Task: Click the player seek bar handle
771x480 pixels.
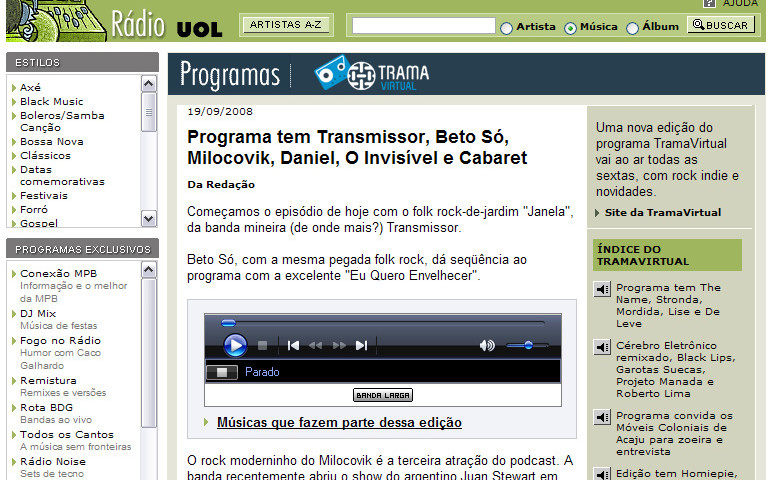Action: tap(228, 323)
